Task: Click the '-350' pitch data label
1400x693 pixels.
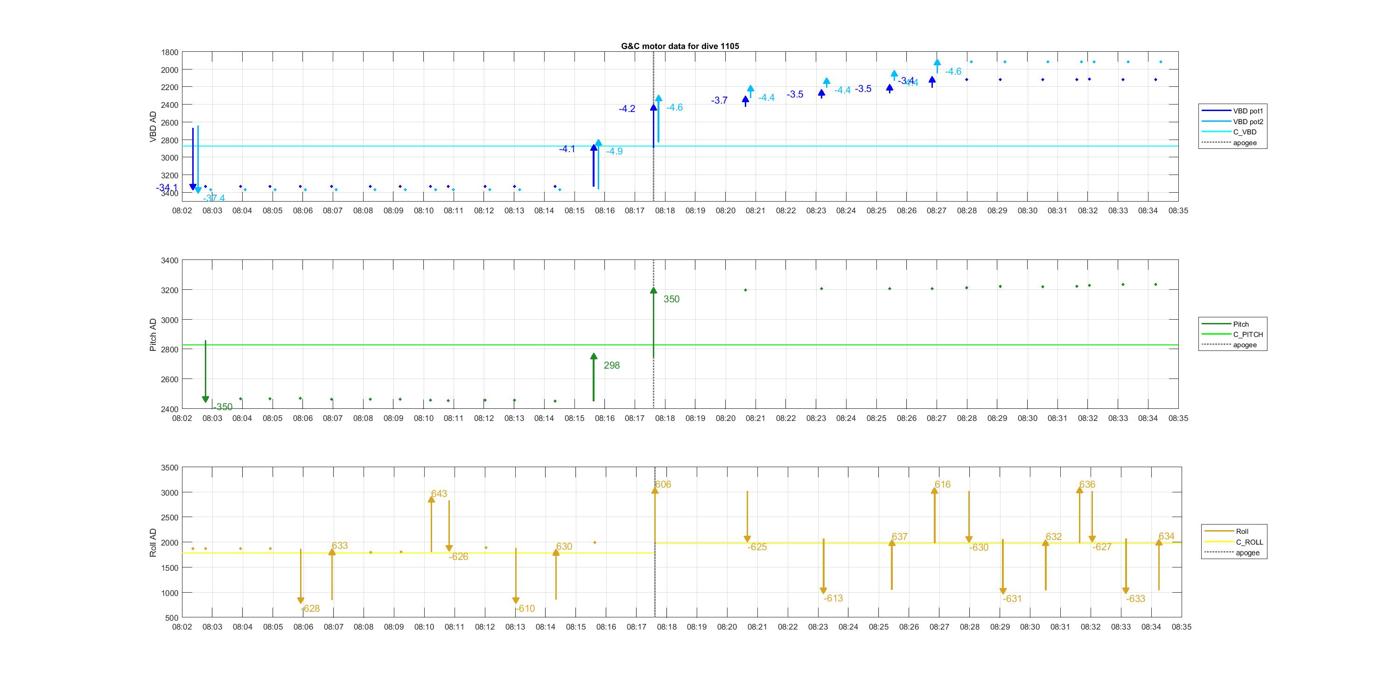Action: (x=222, y=407)
